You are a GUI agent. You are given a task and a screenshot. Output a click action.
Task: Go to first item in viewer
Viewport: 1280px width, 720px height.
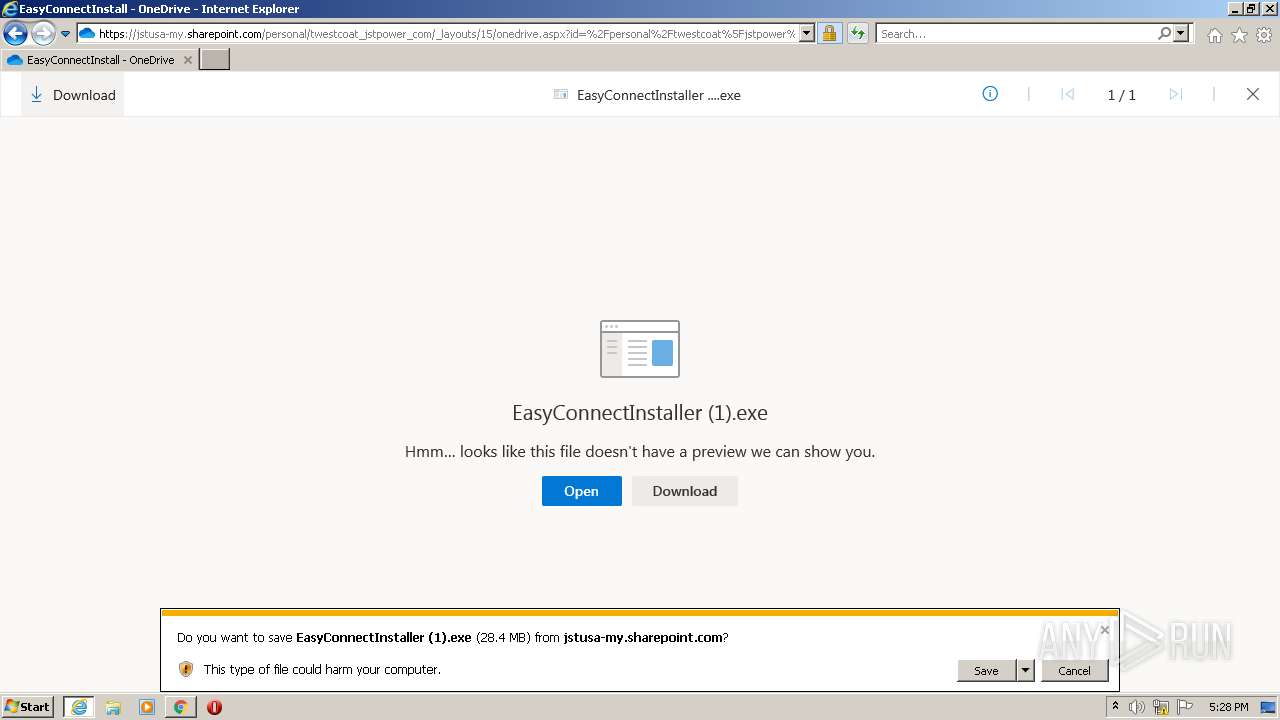(x=1067, y=94)
